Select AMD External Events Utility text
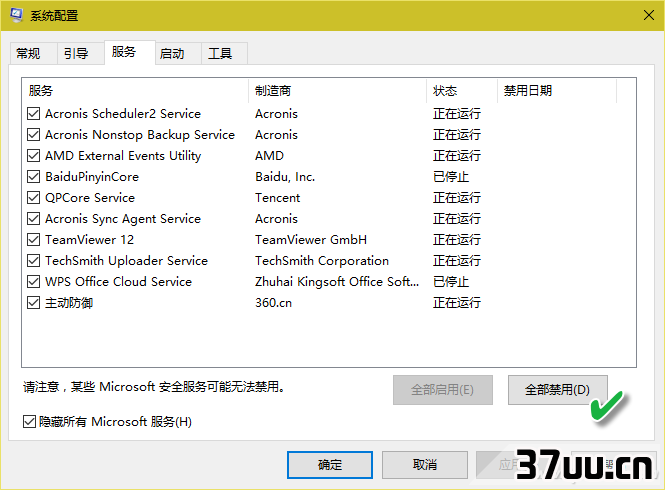The height and width of the screenshot is (490, 665). point(123,156)
